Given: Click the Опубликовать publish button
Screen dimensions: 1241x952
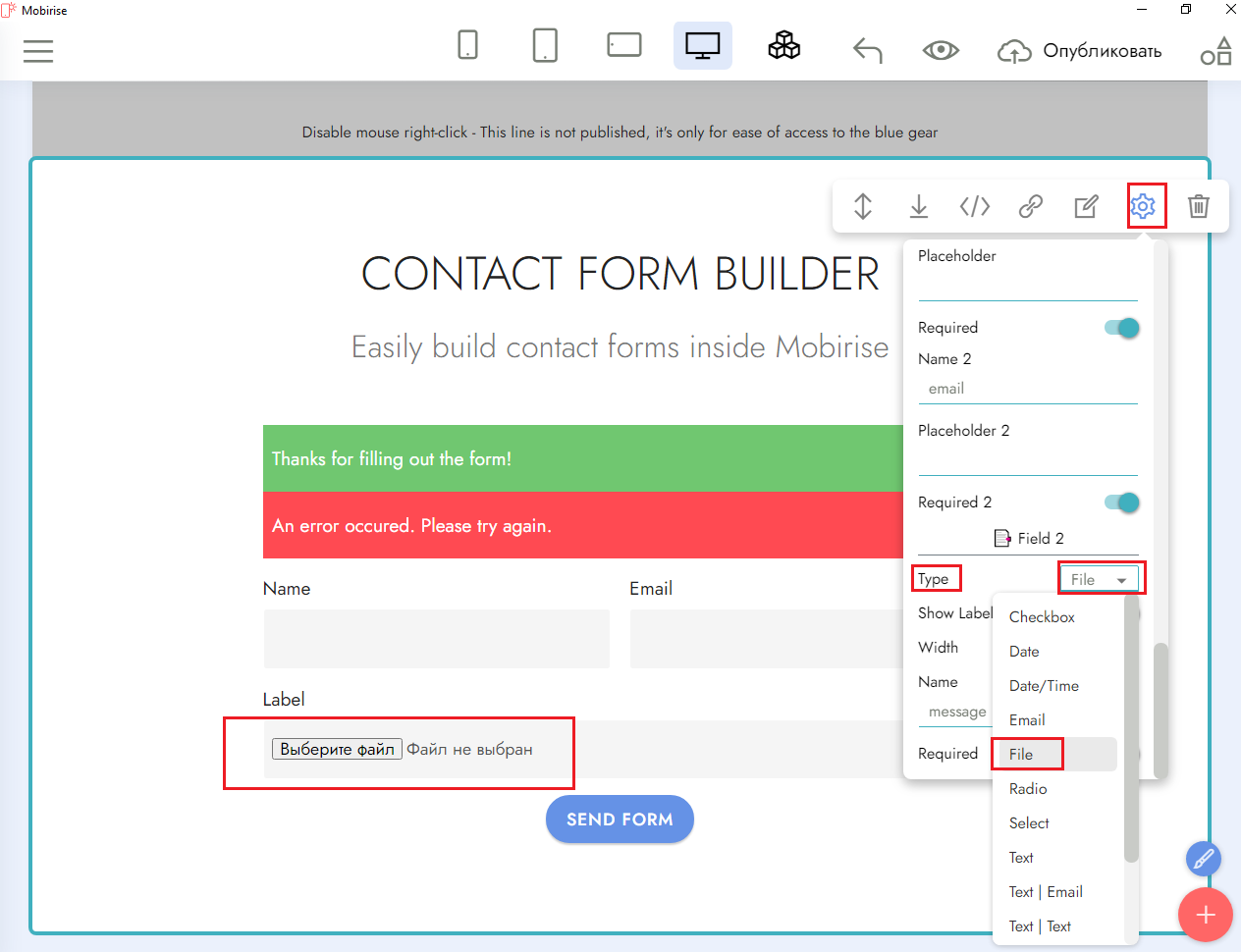Looking at the screenshot, I should click(1079, 51).
